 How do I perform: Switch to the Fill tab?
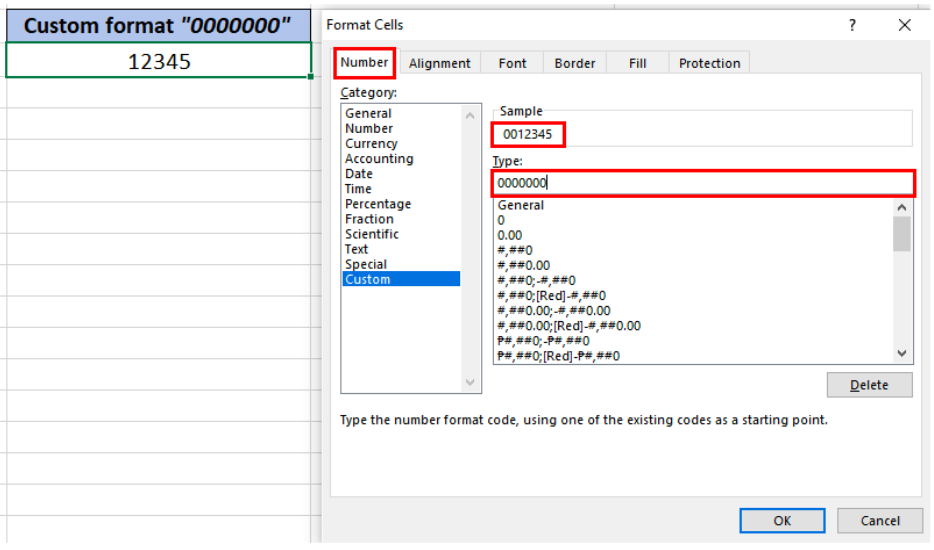pos(637,63)
